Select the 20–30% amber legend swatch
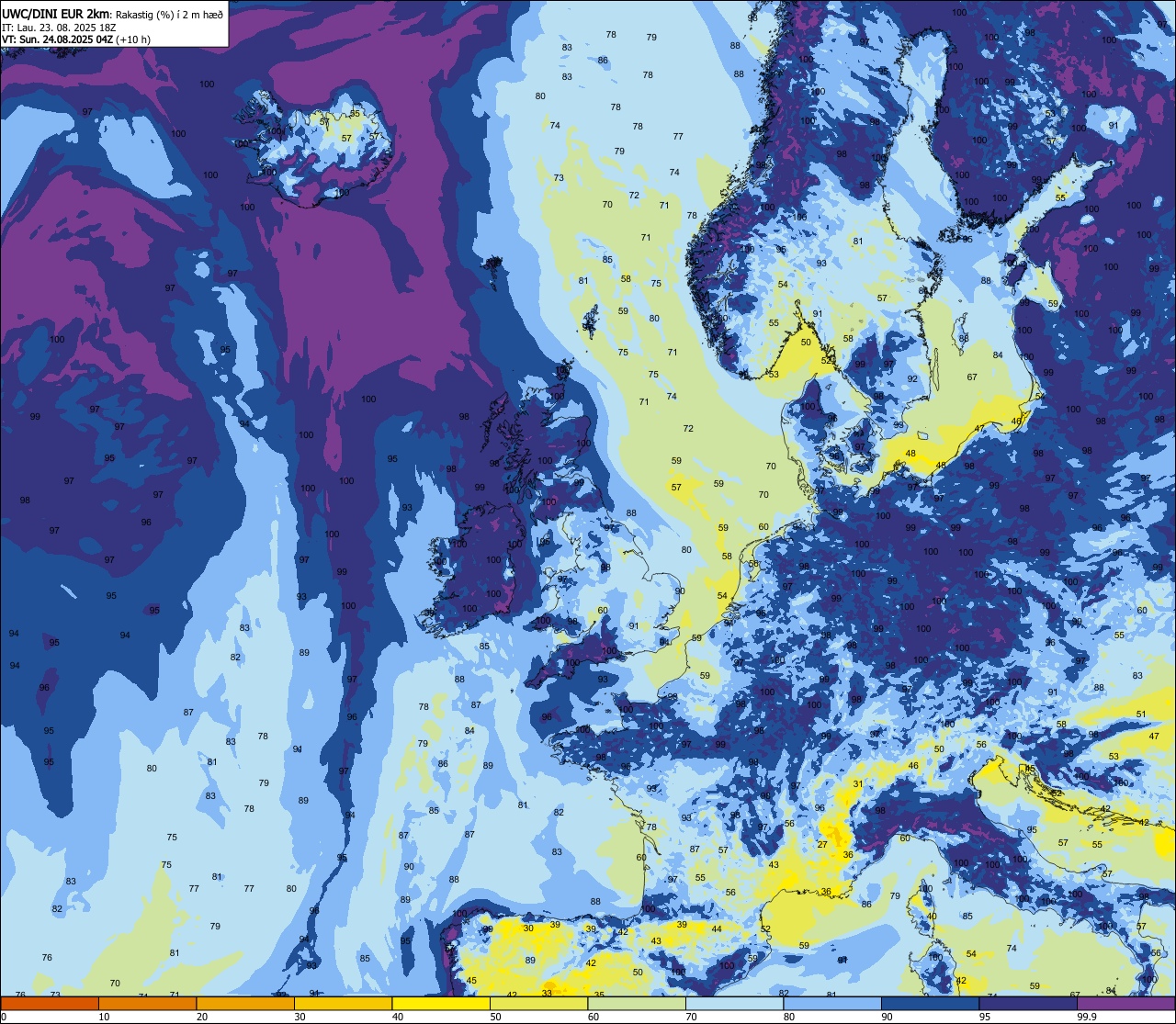 (245, 1003)
